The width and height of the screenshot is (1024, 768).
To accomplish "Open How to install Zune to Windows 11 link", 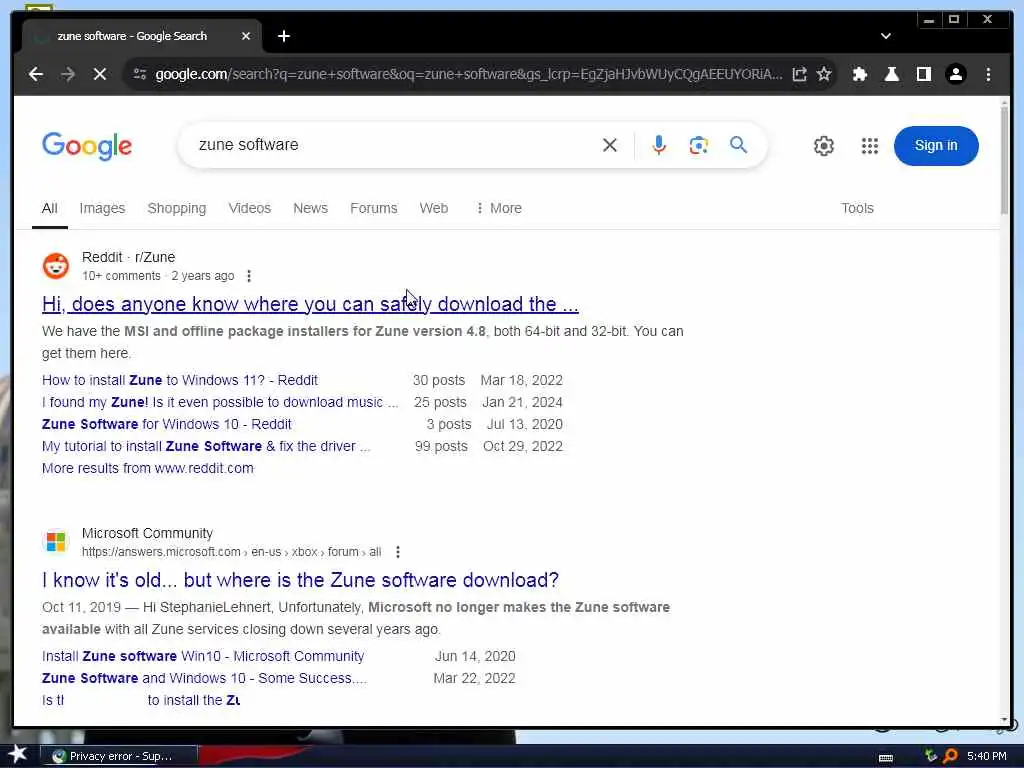I will [x=180, y=380].
